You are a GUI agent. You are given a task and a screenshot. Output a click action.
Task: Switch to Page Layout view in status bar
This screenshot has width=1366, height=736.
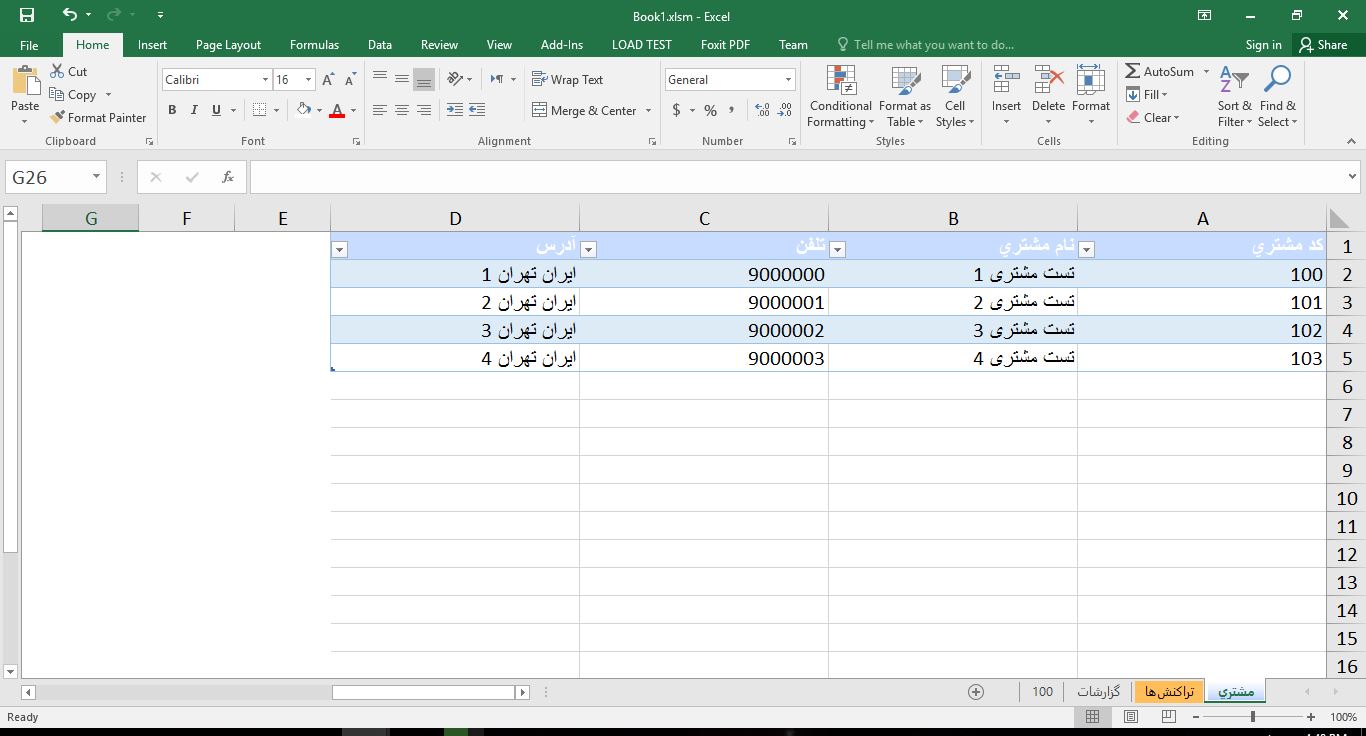tap(1131, 717)
